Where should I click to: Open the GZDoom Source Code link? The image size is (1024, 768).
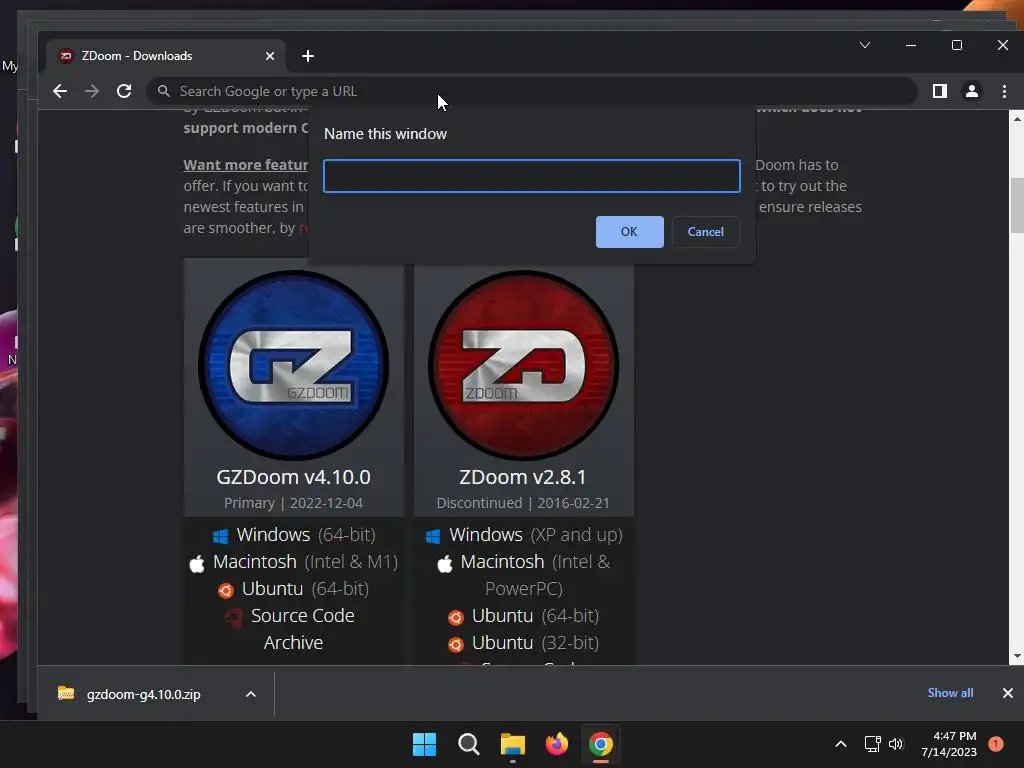click(x=302, y=616)
